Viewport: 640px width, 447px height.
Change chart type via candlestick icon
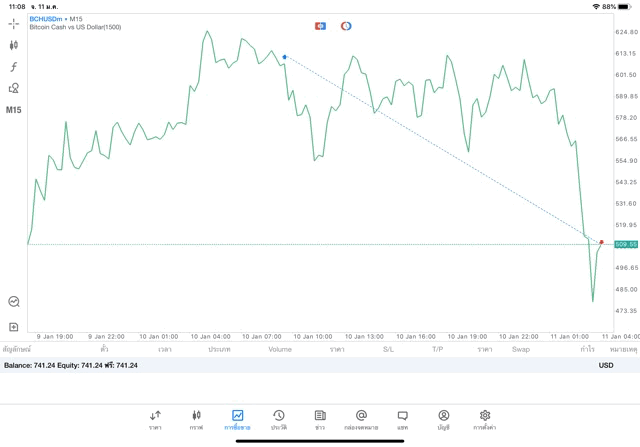coord(14,45)
